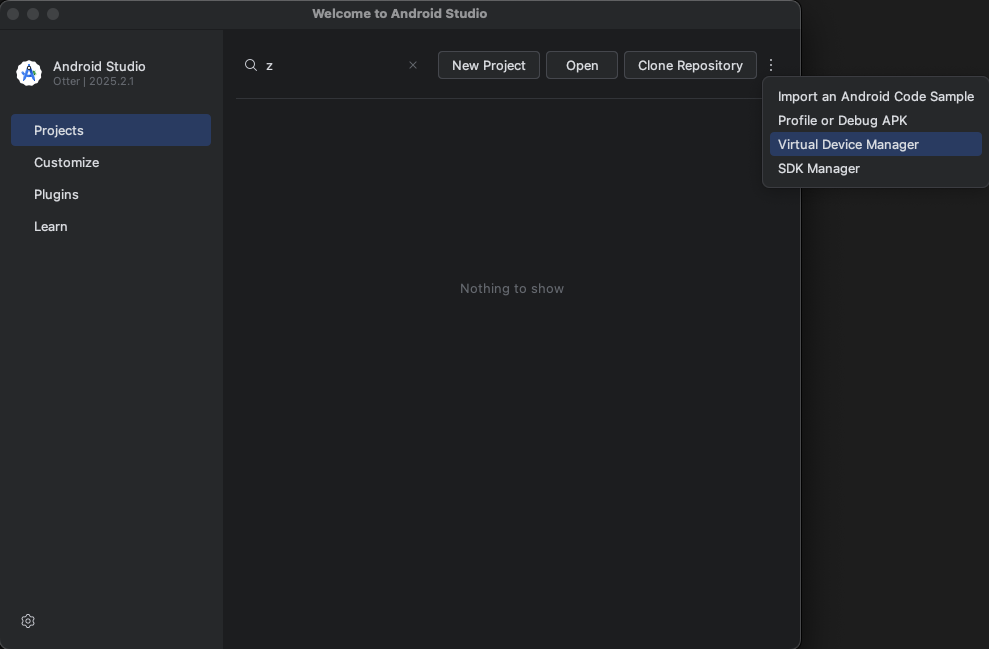Viewport: 989px width, 649px height.
Task: Clear the project search text
Action: click(413, 65)
